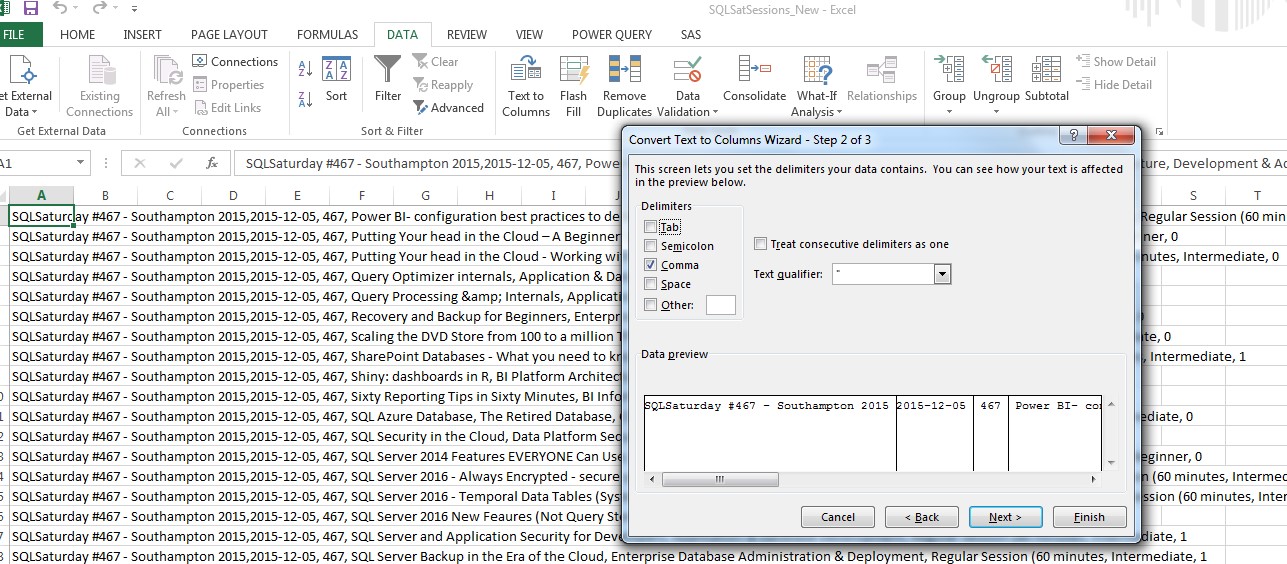Click the Refresh All icon
Image resolution: width=1287 pixels, height=564 pixels.
click(166, 86)
